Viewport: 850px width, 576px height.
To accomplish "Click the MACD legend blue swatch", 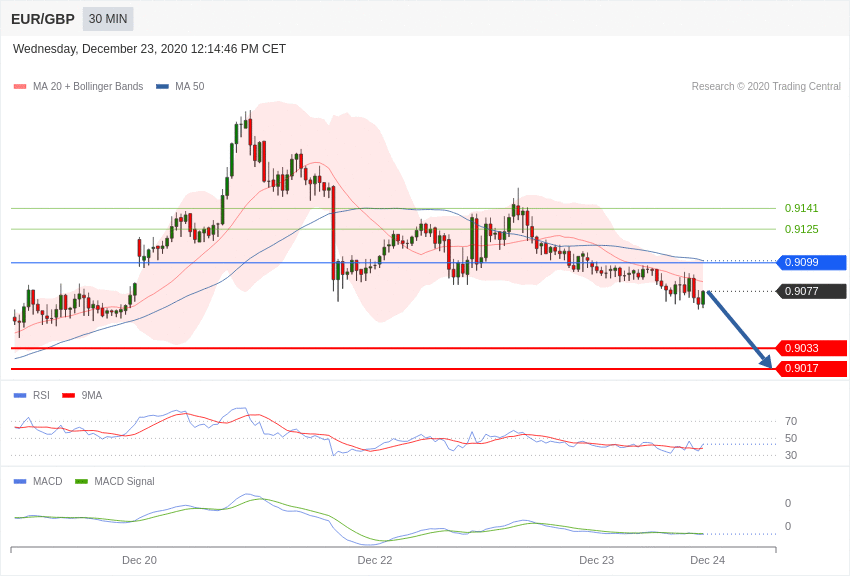I will pos(20,481).
